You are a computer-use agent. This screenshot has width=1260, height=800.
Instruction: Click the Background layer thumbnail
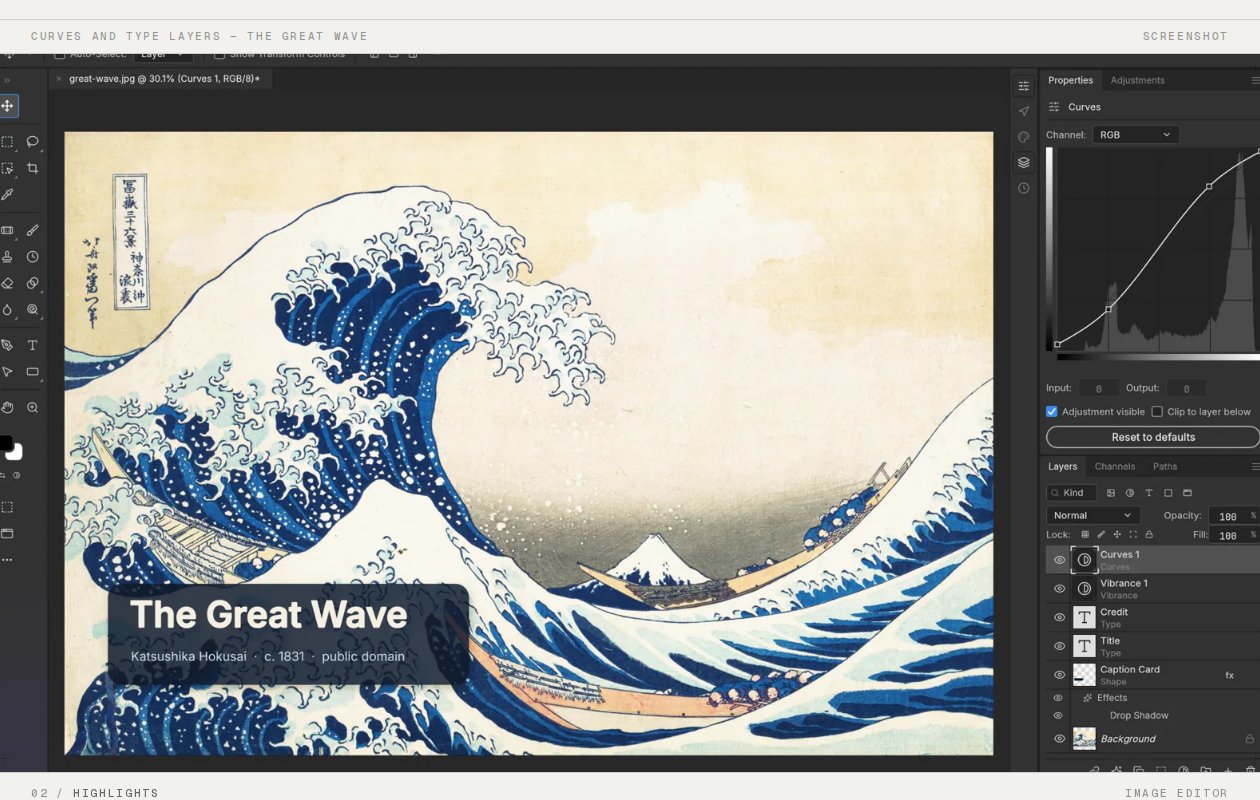point(1084,739)
